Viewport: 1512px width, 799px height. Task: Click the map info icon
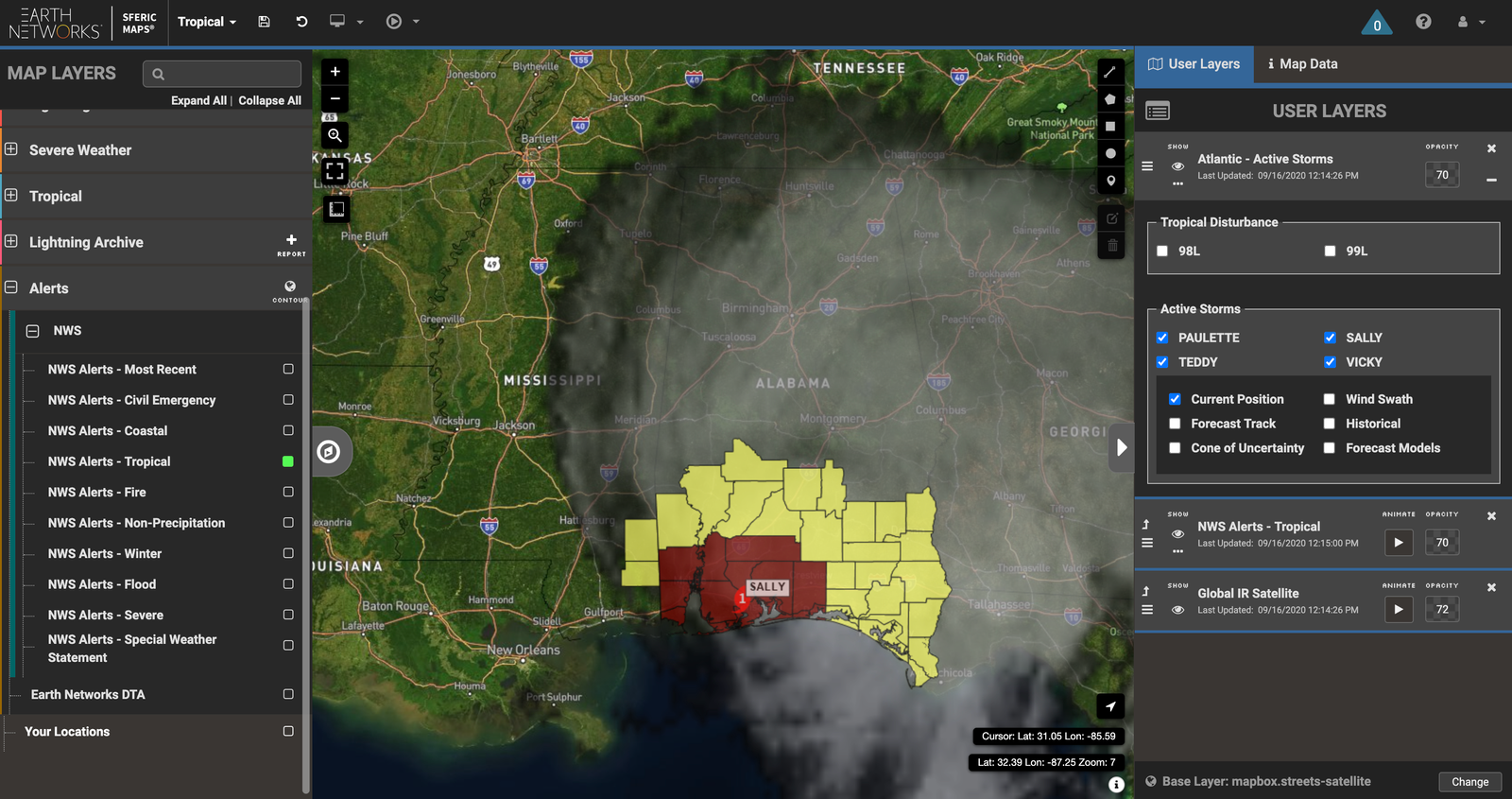point(1116,785)
